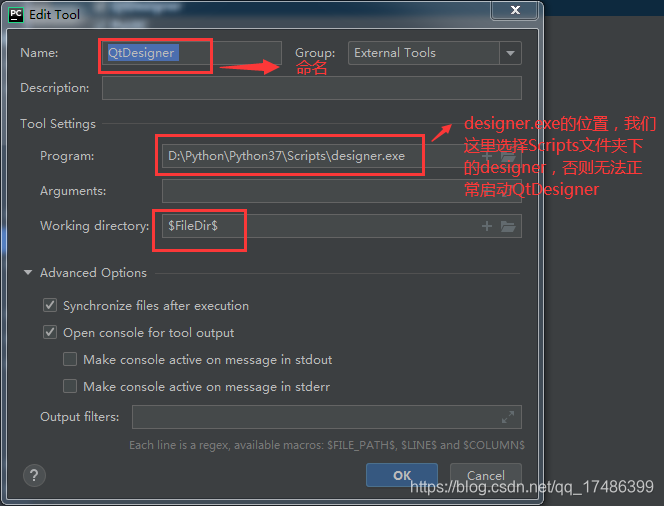Toggle Synchronize files after execution checkbox
This screenshot has width=664, height=506.
click(50, 305)
